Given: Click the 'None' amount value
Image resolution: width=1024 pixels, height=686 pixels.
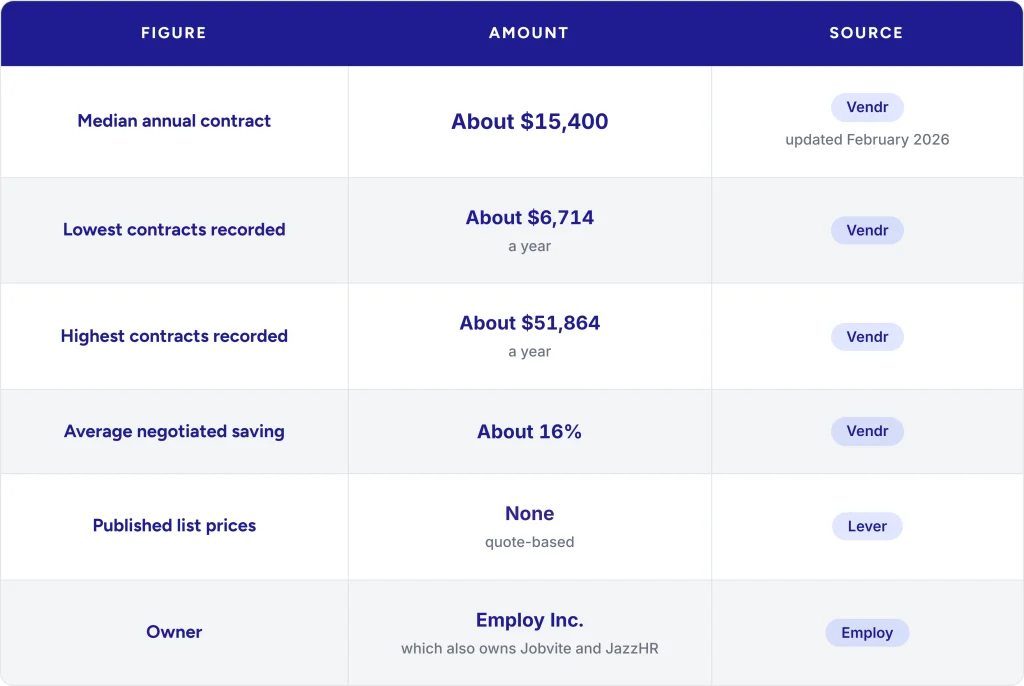Looking at the screenshot, I should (x=530, y=514).
